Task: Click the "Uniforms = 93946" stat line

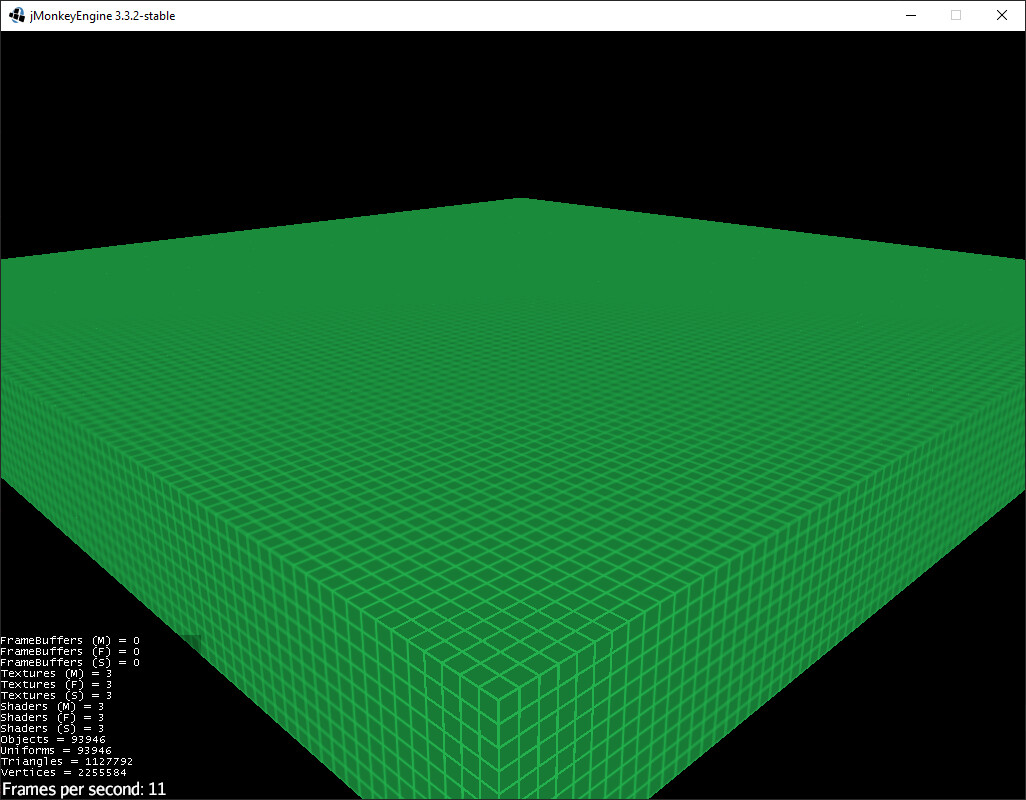Action: point(56,750)
